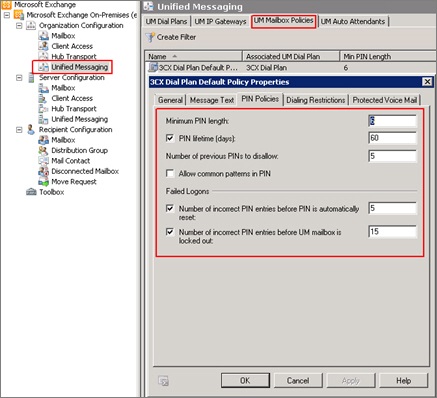437x398 pixels.
Task: Select the Toolbox tree item
Action: coord(52,192)
